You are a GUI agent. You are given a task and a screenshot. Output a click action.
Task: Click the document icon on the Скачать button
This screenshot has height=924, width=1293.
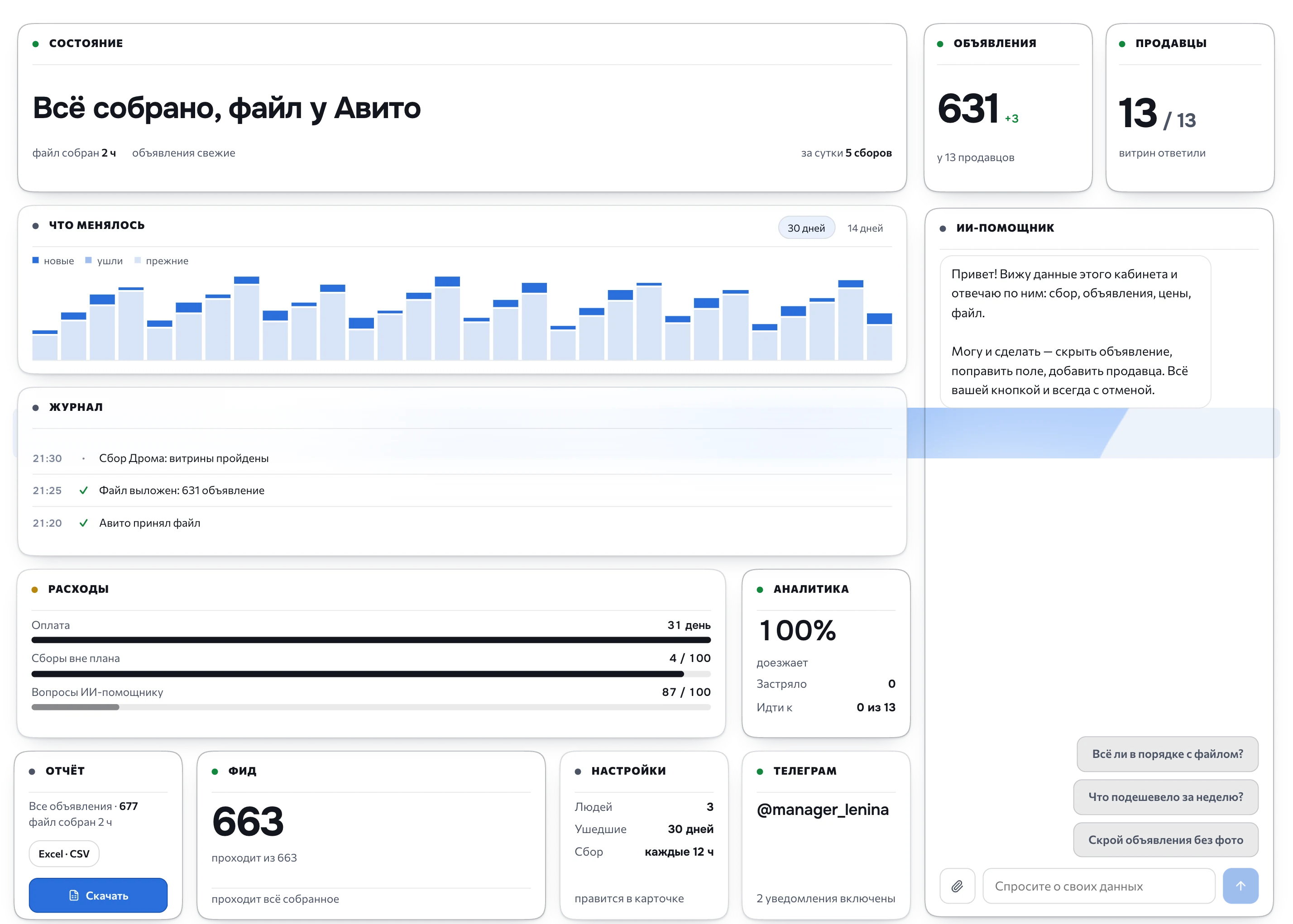(73, 895)
